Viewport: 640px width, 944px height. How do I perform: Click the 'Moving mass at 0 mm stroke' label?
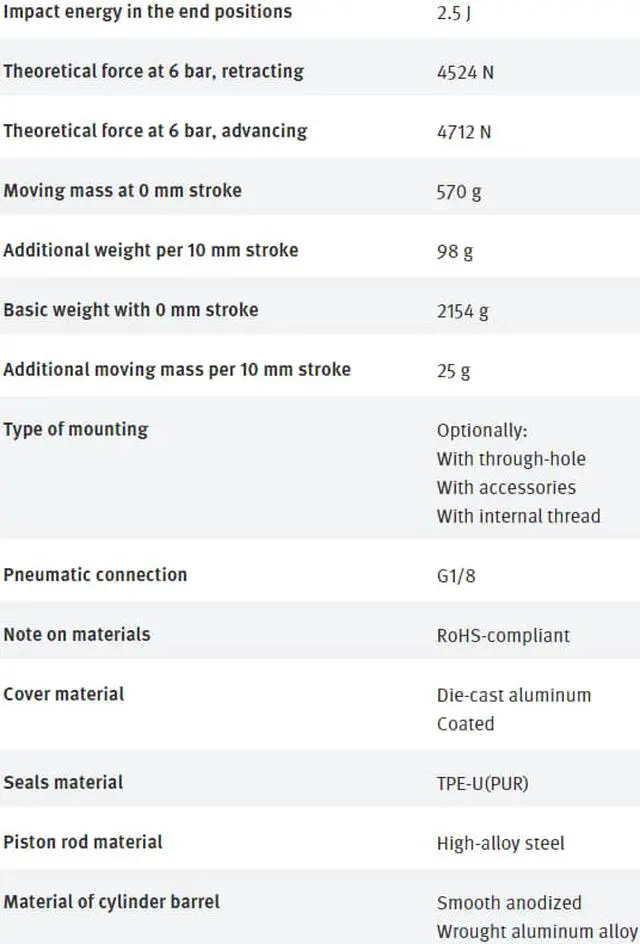tap(122, 190)
